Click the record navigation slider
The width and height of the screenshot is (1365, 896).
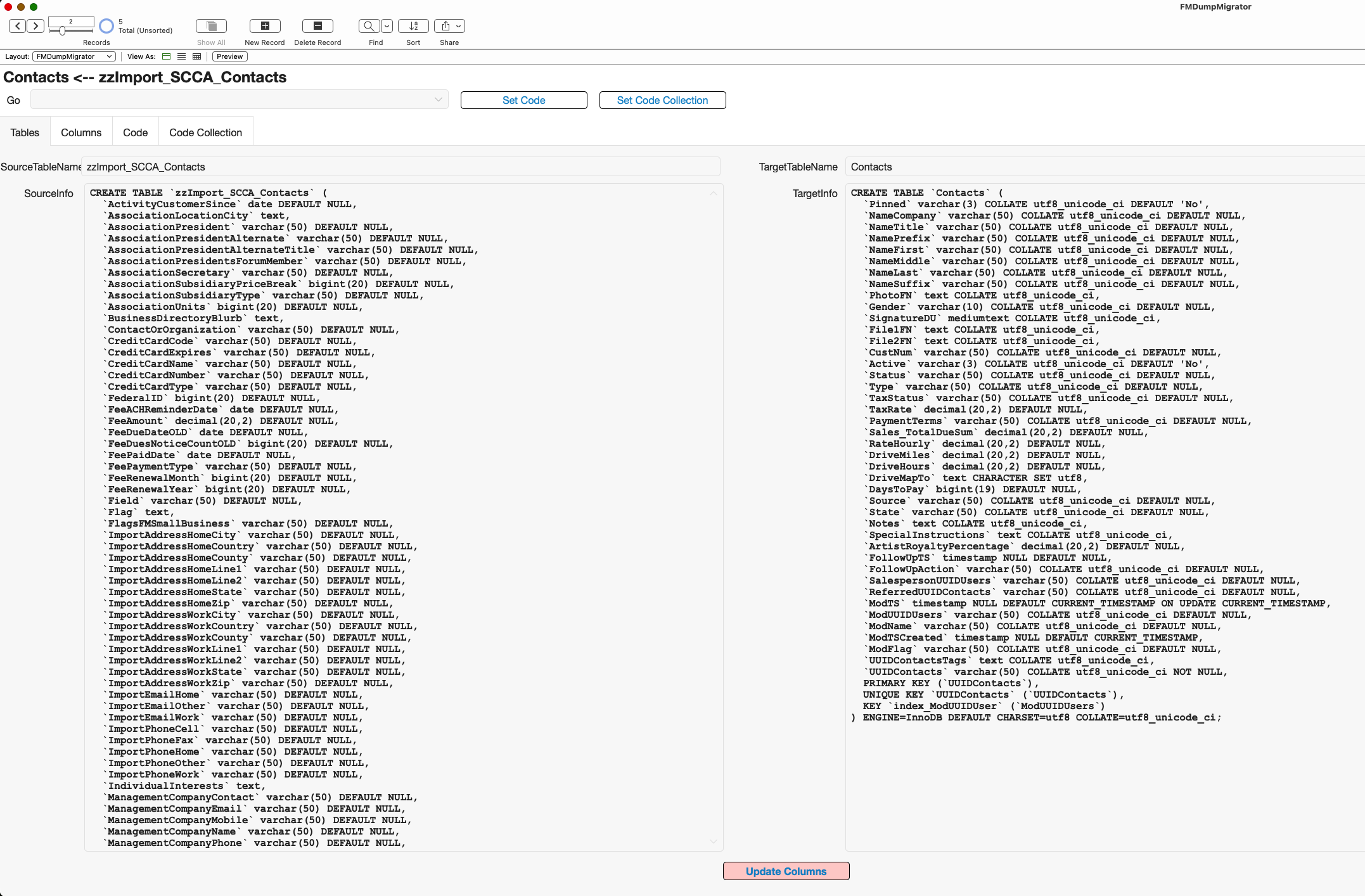pos(63,30)
